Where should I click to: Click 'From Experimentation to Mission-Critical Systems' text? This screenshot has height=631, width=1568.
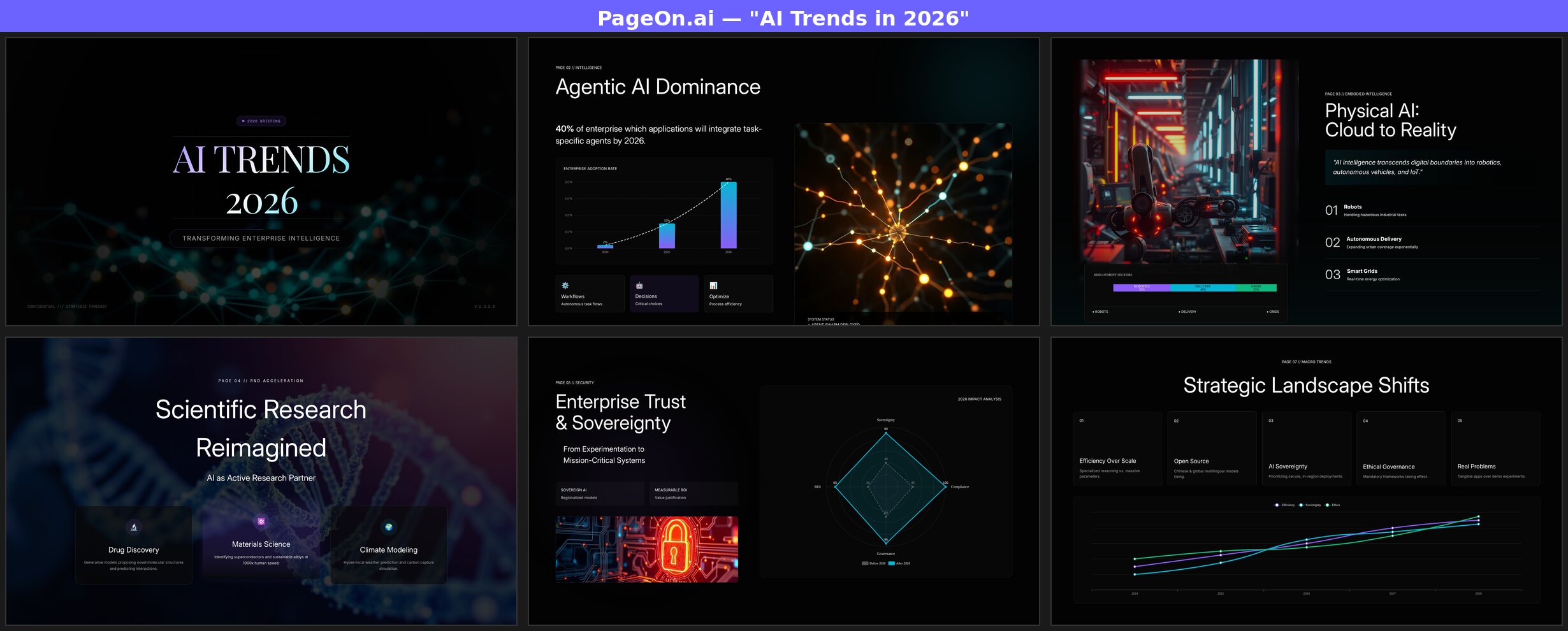pos(604,454)
